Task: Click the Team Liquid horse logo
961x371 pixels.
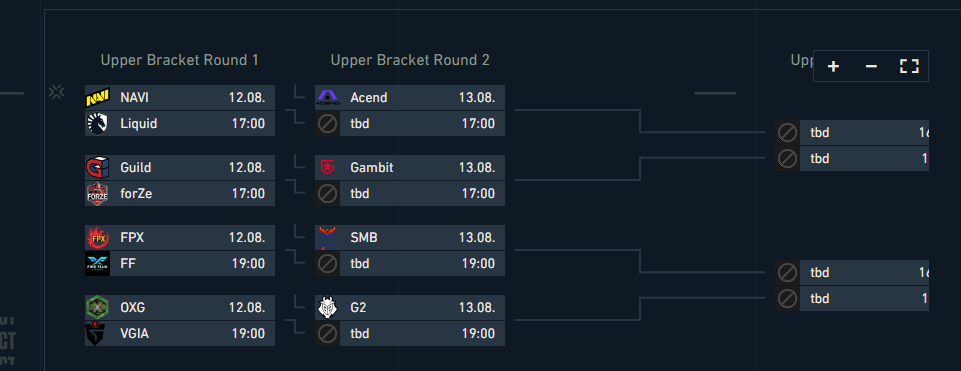Action: (97, 123)
